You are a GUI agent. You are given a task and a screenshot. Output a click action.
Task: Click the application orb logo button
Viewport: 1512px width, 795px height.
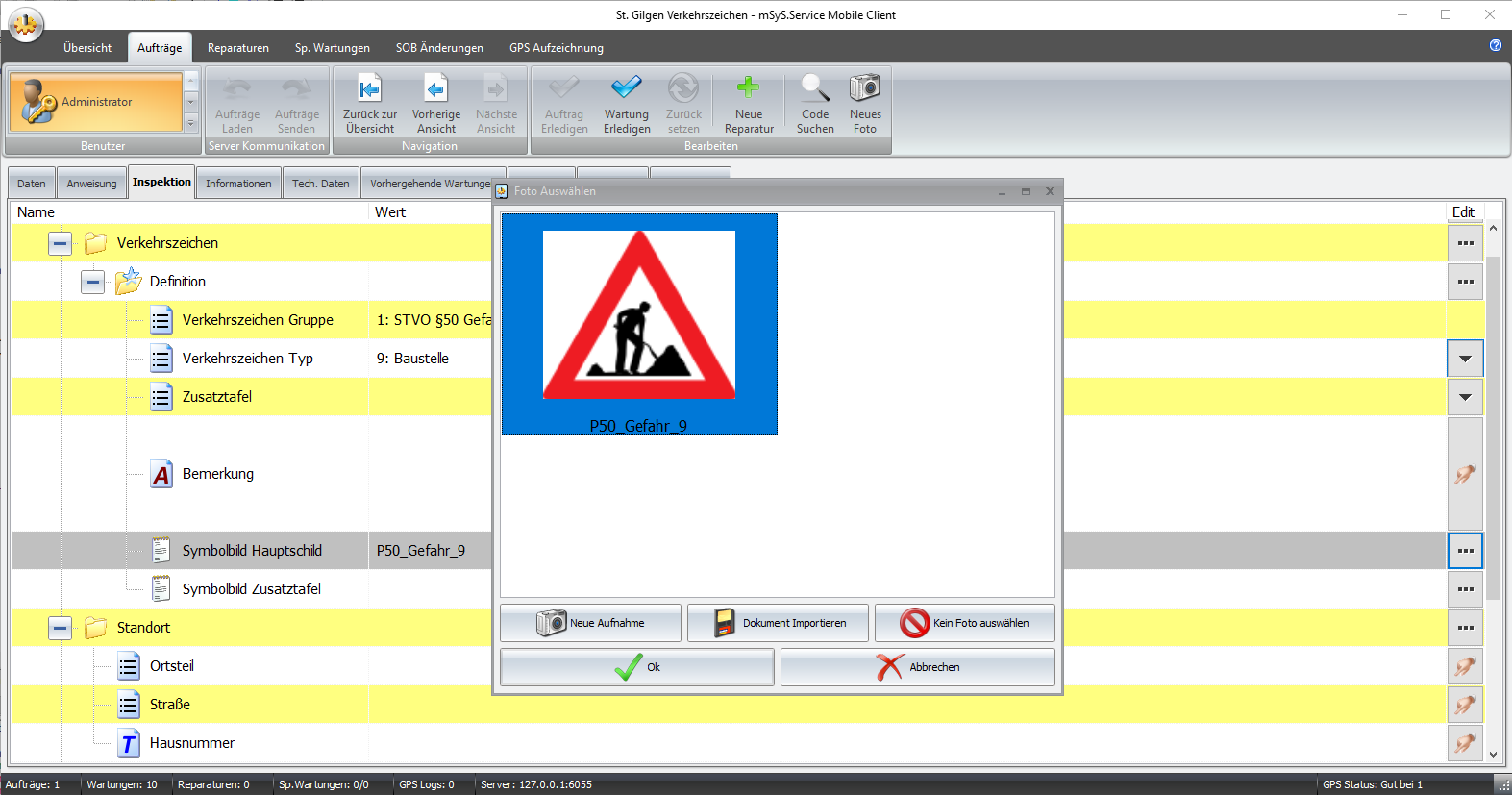26,25
